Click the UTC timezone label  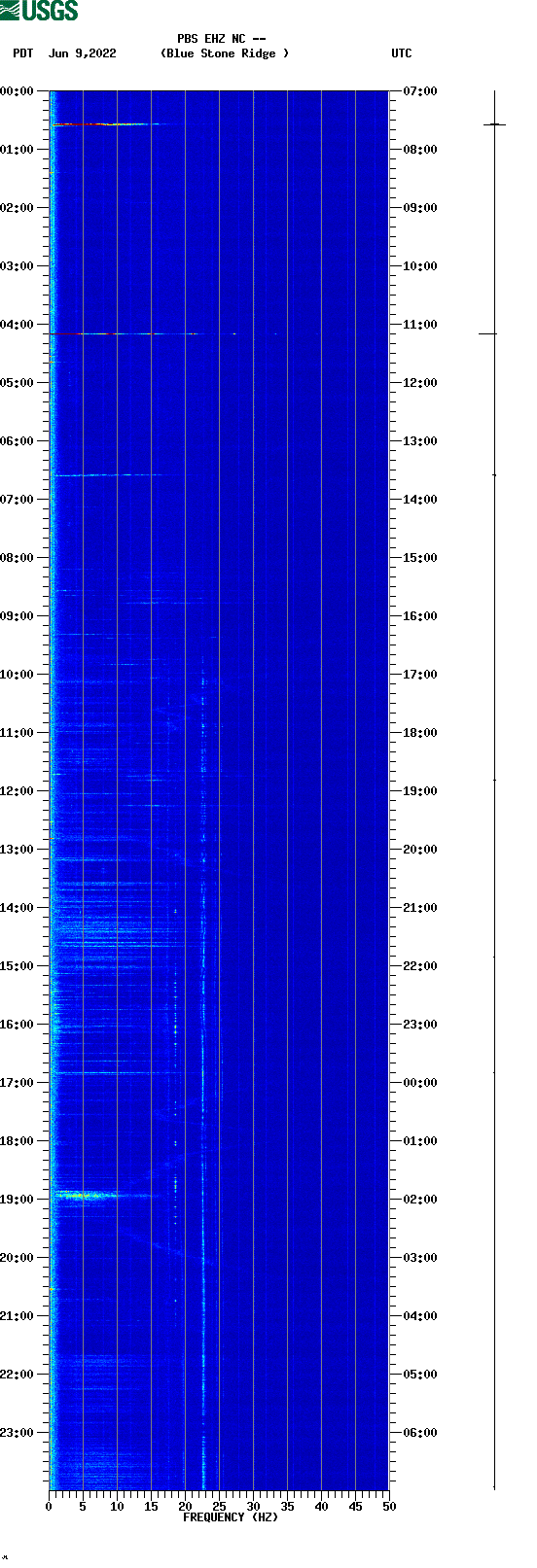(x=402, y=53)
